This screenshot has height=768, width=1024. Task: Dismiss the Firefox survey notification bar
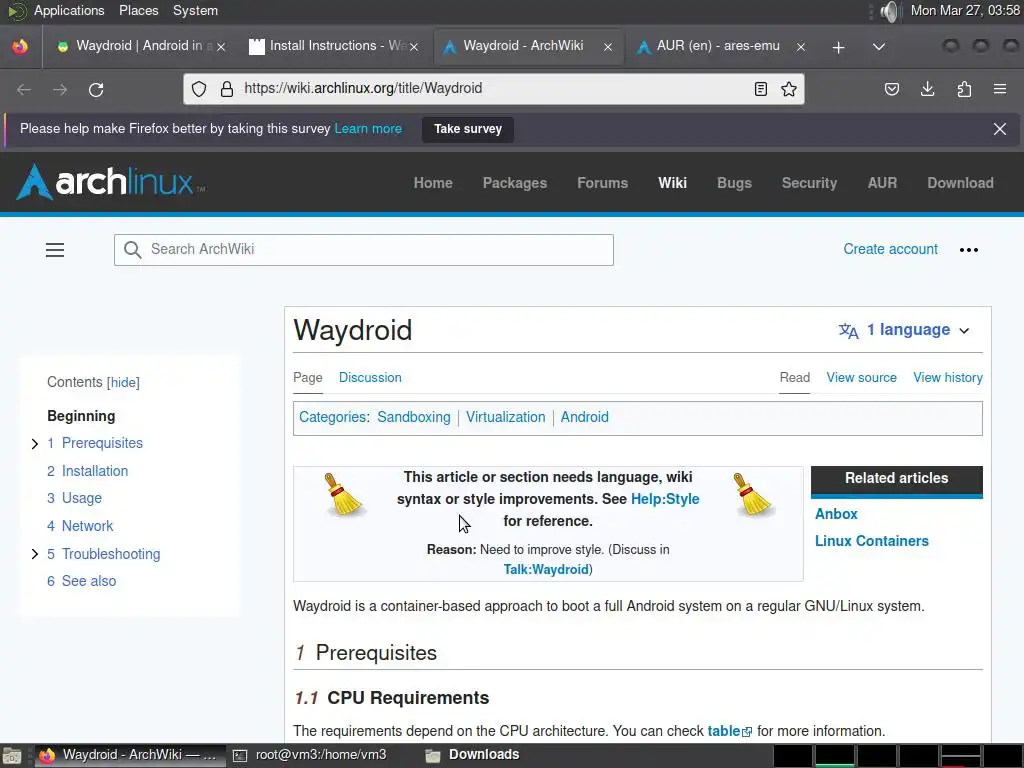[1000, 129]
